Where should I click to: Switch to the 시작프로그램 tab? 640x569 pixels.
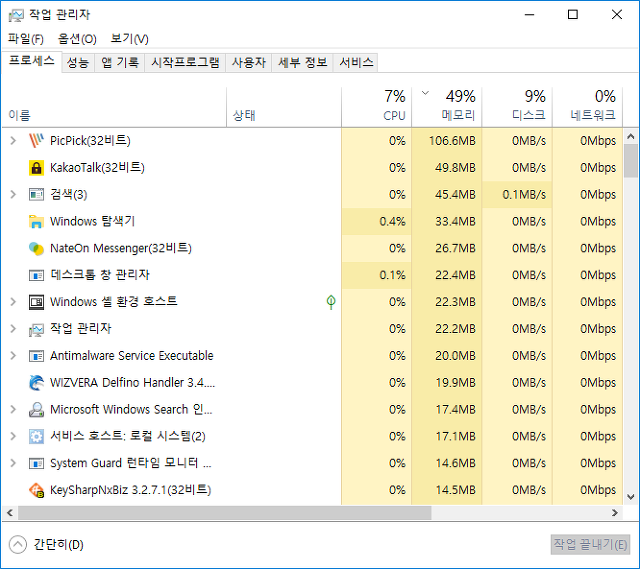click(185, 63)
